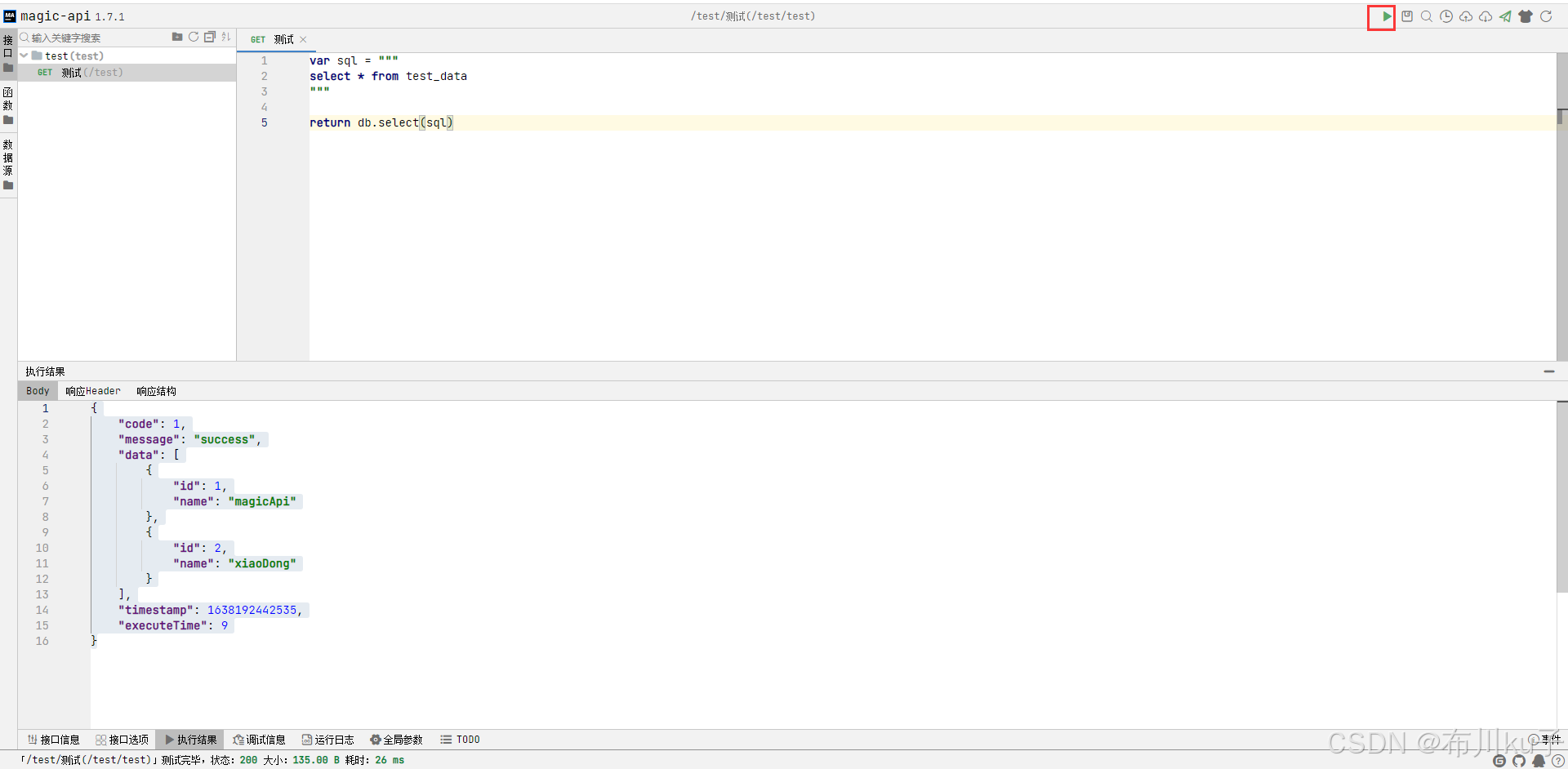The height and width of the screenshot is (769, 1568).
Task: Open the 调试信息 bottom panel
Action: click(260, 740)
